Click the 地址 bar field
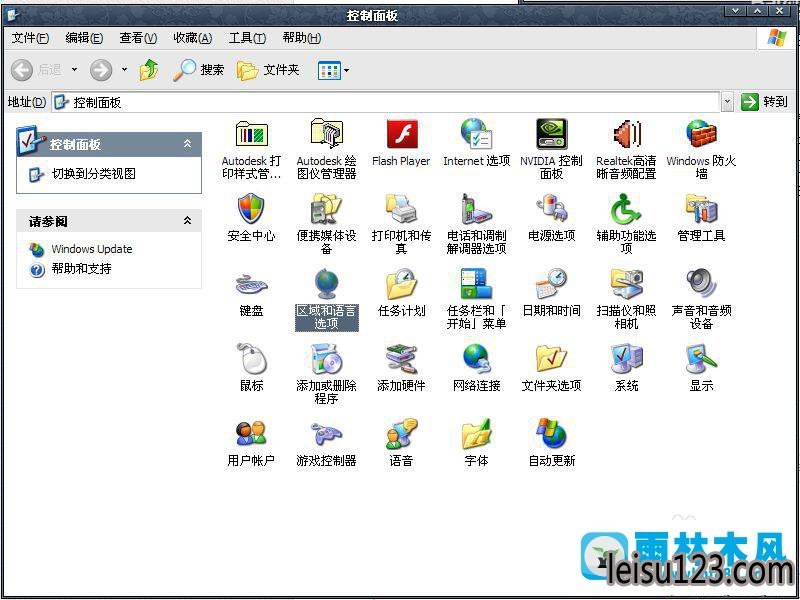 (386, 103)
